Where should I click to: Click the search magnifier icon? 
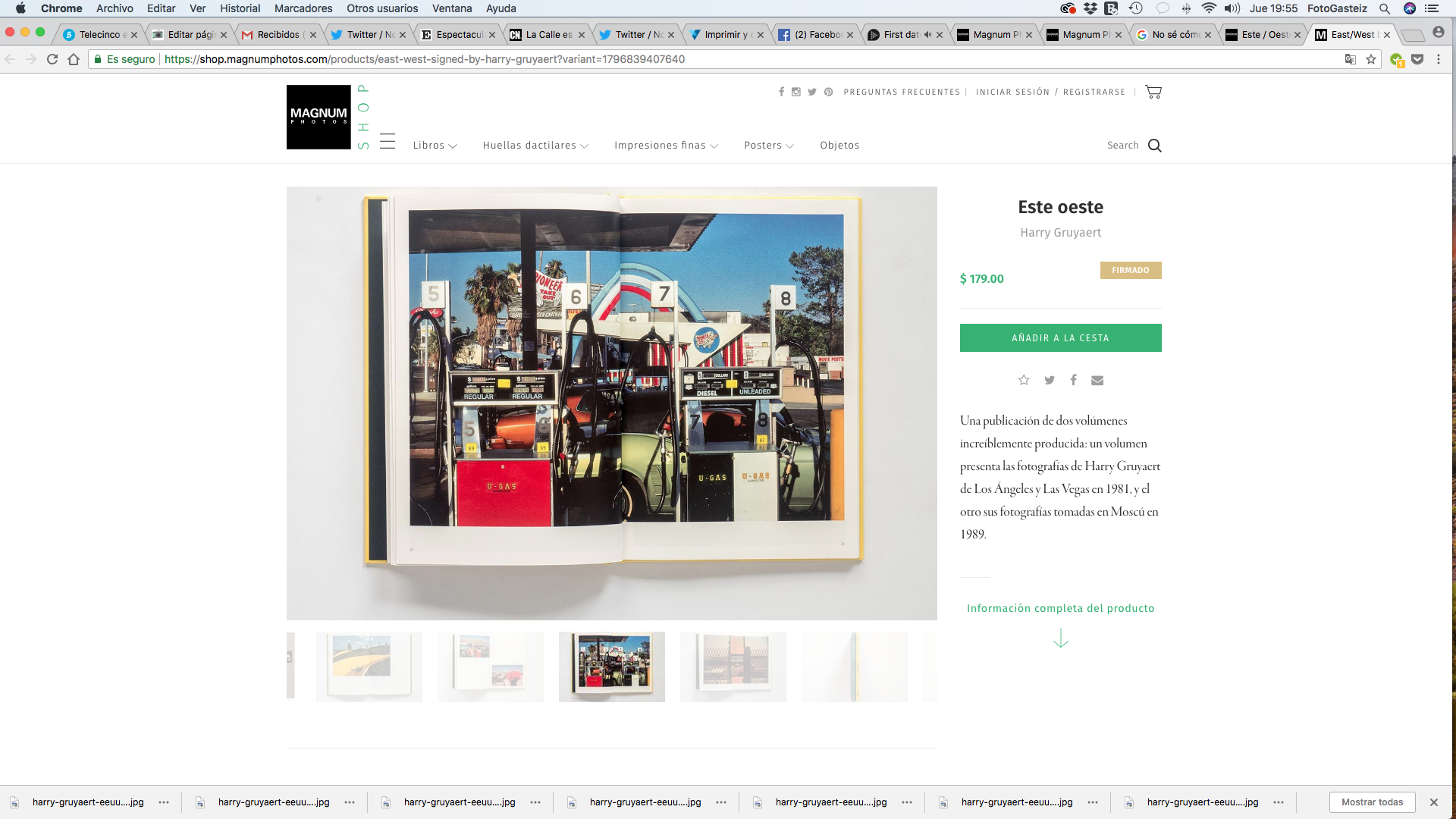point(1154,146)
